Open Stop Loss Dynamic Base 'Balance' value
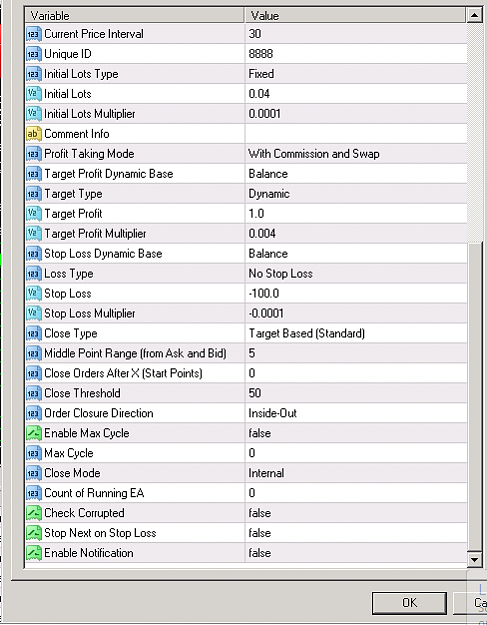 [x=356, y=254]
